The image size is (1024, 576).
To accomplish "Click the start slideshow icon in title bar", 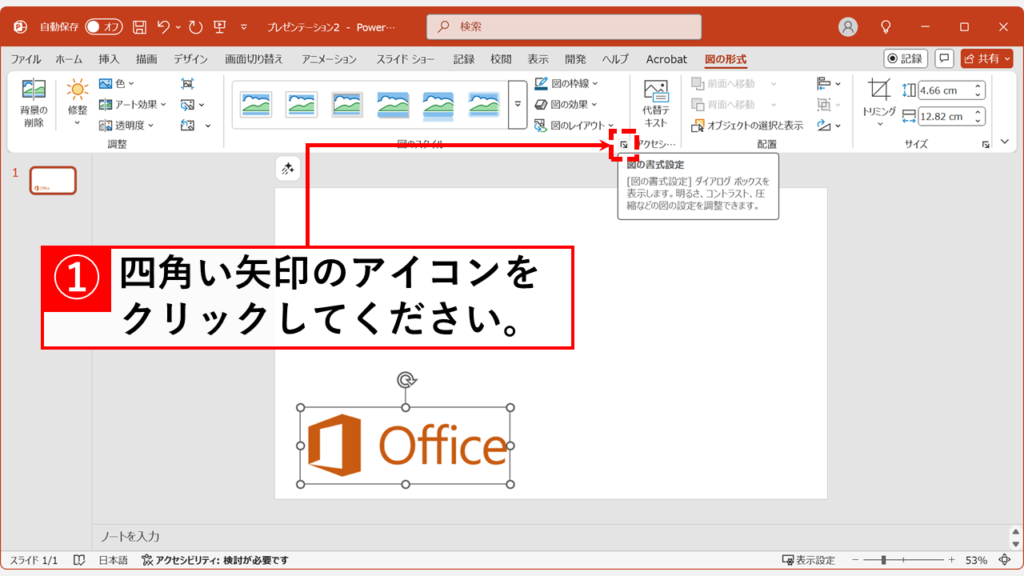I will click(x=220, y=27).
